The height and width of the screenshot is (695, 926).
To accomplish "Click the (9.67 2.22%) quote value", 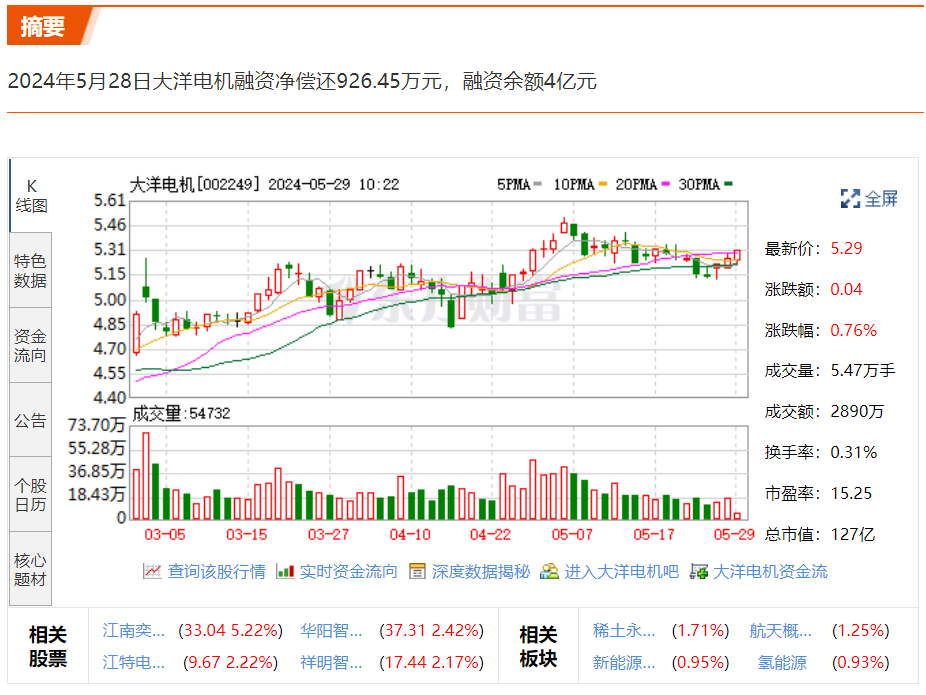I will tap(230, 663).
